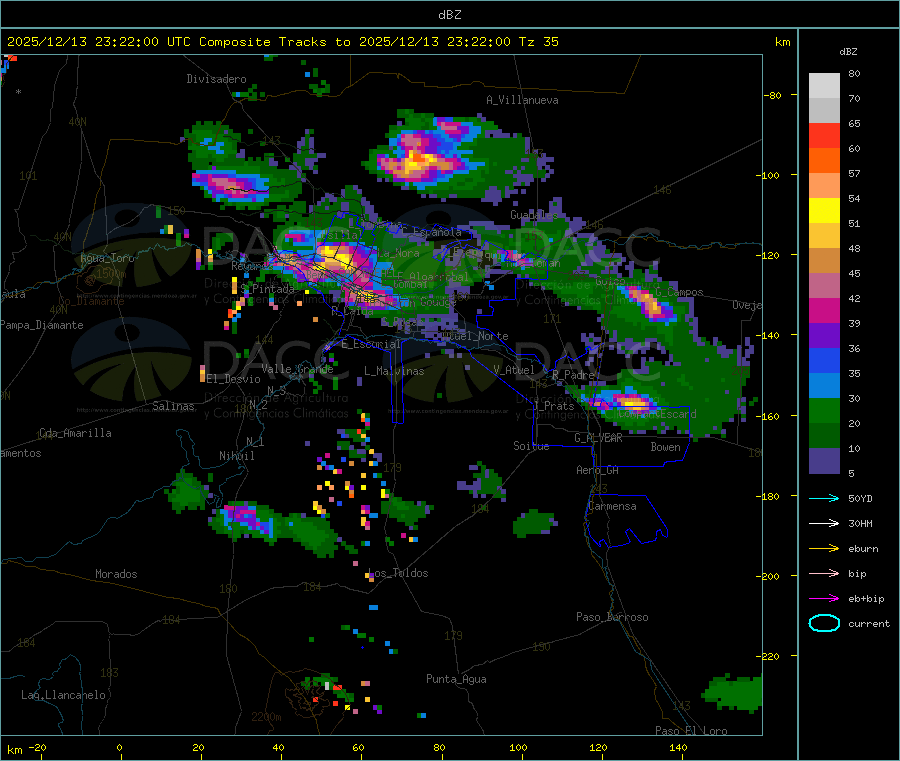Click the 'G_ALVEAR' map label
This screenshot has width=900, height=761.
click(x=598, y=438)
